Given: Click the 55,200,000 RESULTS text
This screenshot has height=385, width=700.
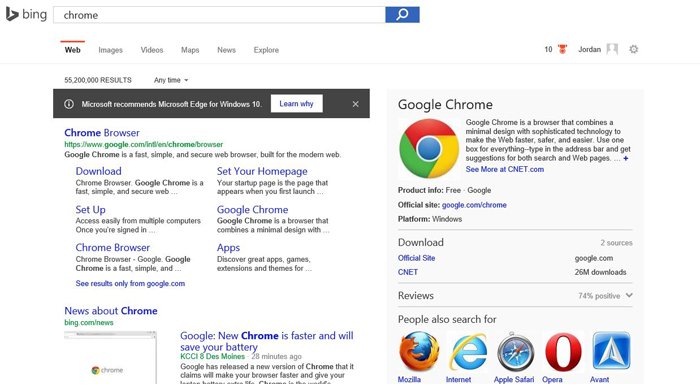Looking at the screenshot, I should coord(98,80).
